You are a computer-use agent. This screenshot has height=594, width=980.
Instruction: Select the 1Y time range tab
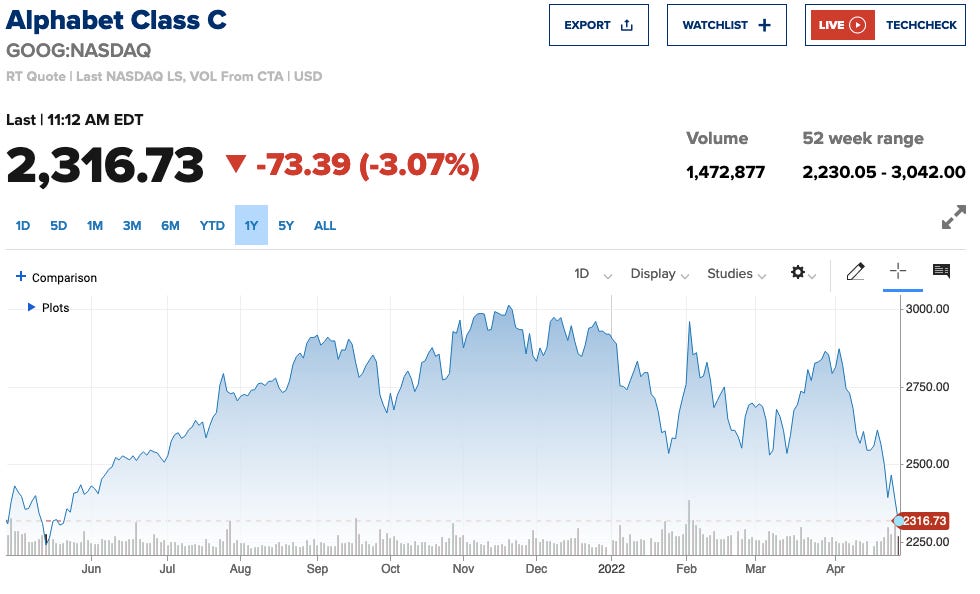[251, 226]
